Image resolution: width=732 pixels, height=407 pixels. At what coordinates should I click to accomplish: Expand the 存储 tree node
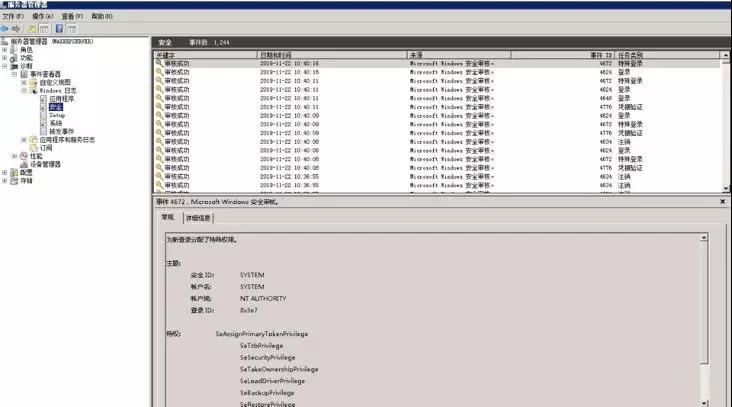5,181
